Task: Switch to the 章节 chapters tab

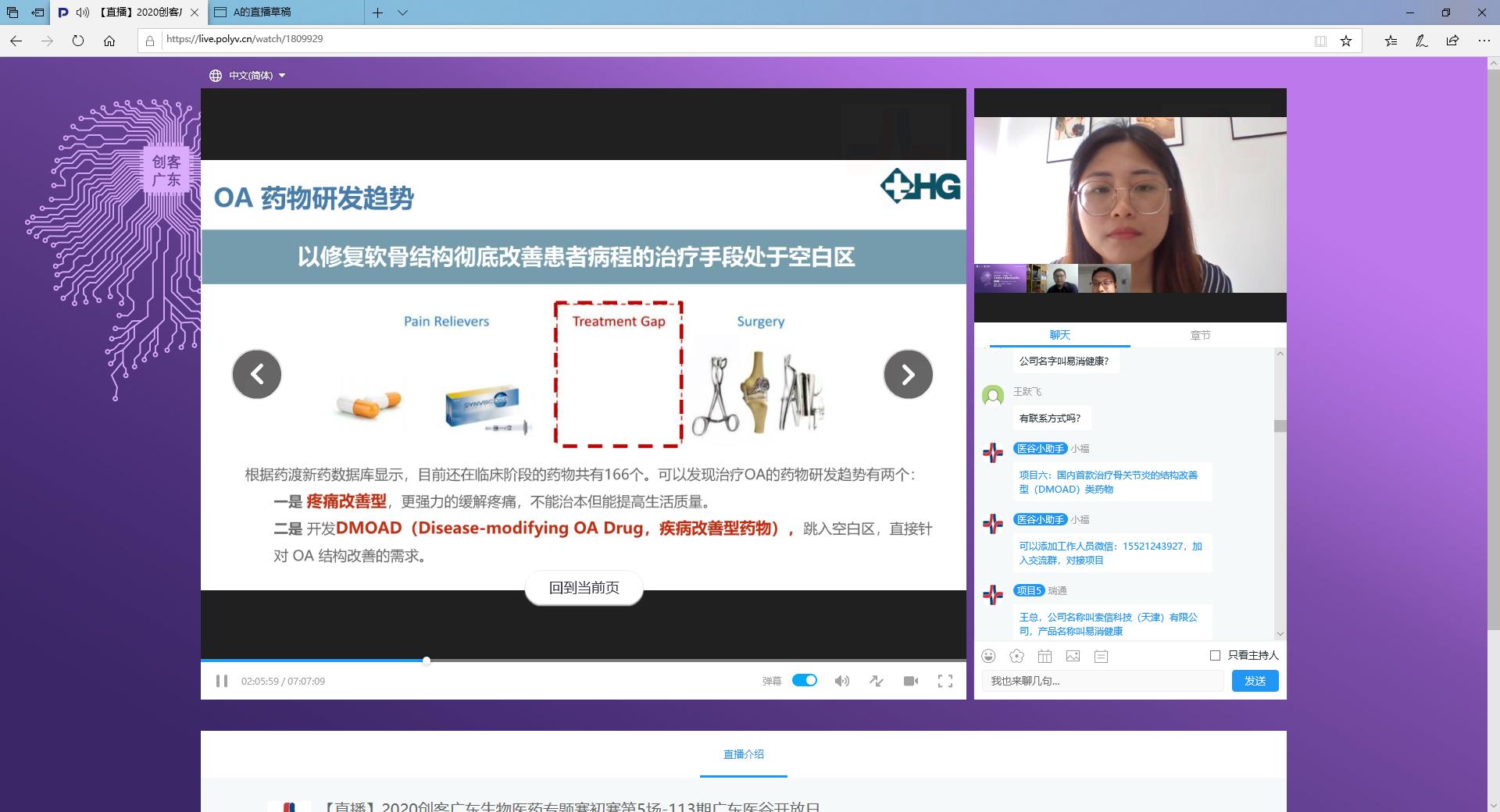Action: pos(1200,334)
